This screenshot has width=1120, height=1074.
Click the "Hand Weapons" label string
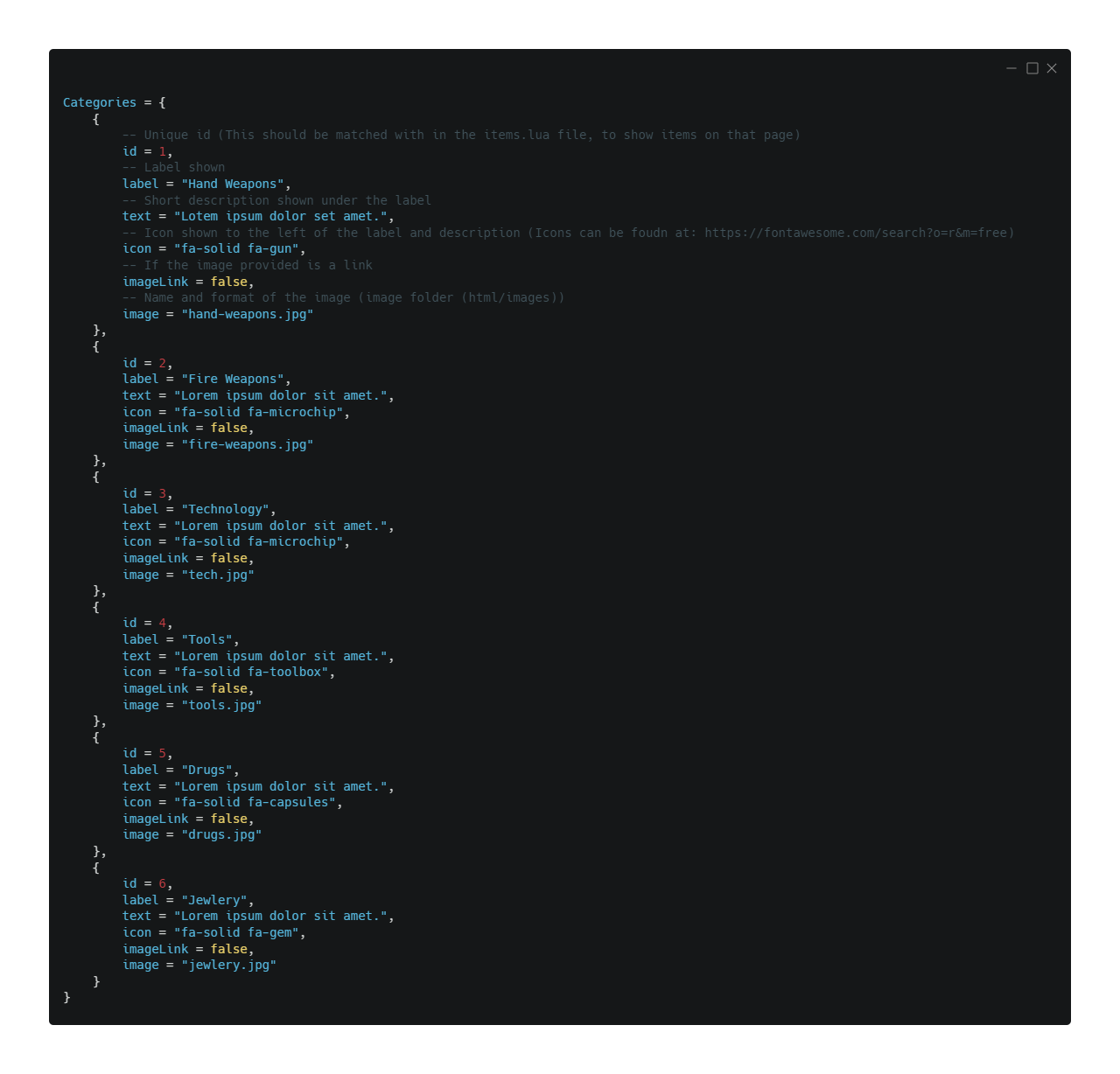233,184
